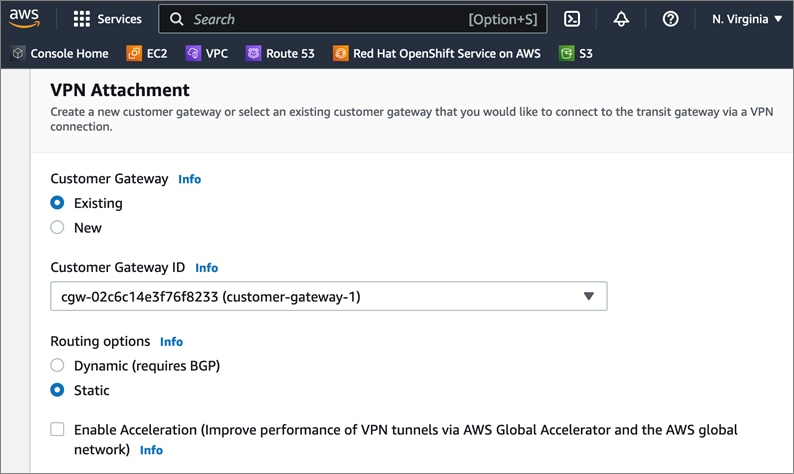The image size is (794, 474).
Task: Enable Acceleration checkbox for VPN tunnels
Action: 58,430
